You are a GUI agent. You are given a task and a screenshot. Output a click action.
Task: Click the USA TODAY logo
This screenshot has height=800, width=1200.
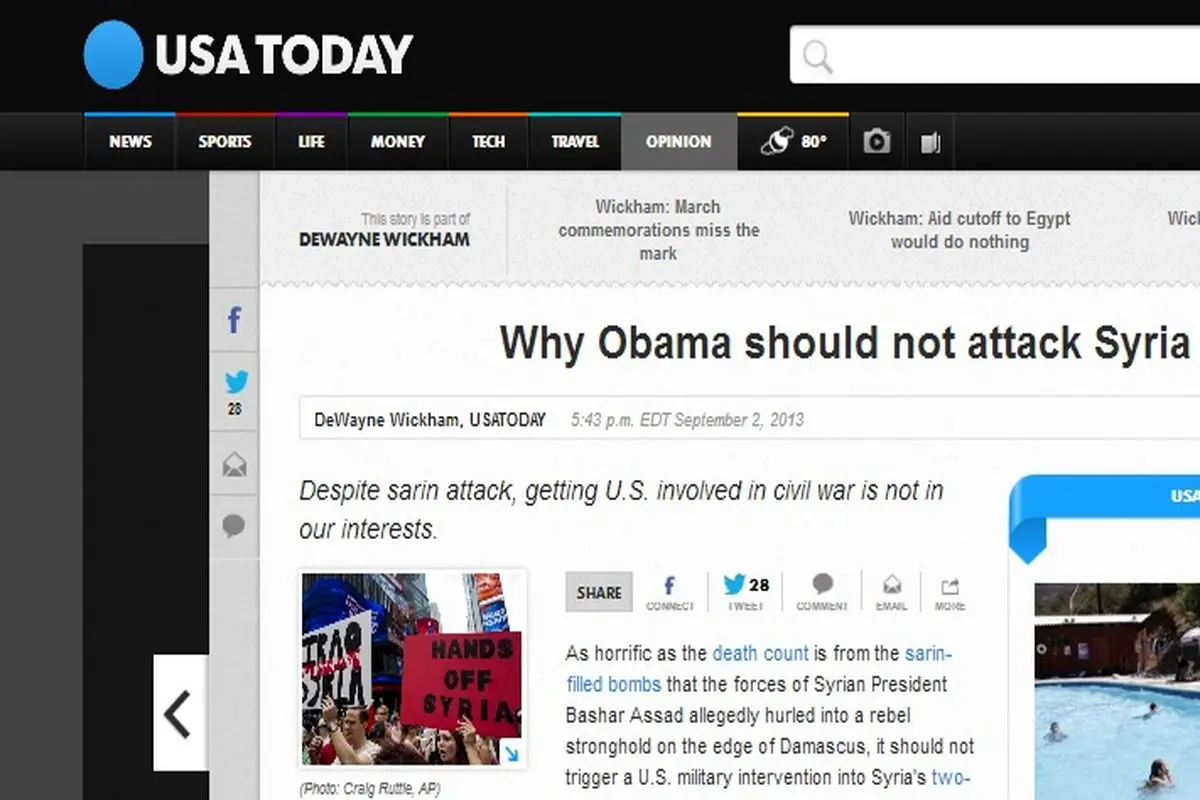coord(247,55)
